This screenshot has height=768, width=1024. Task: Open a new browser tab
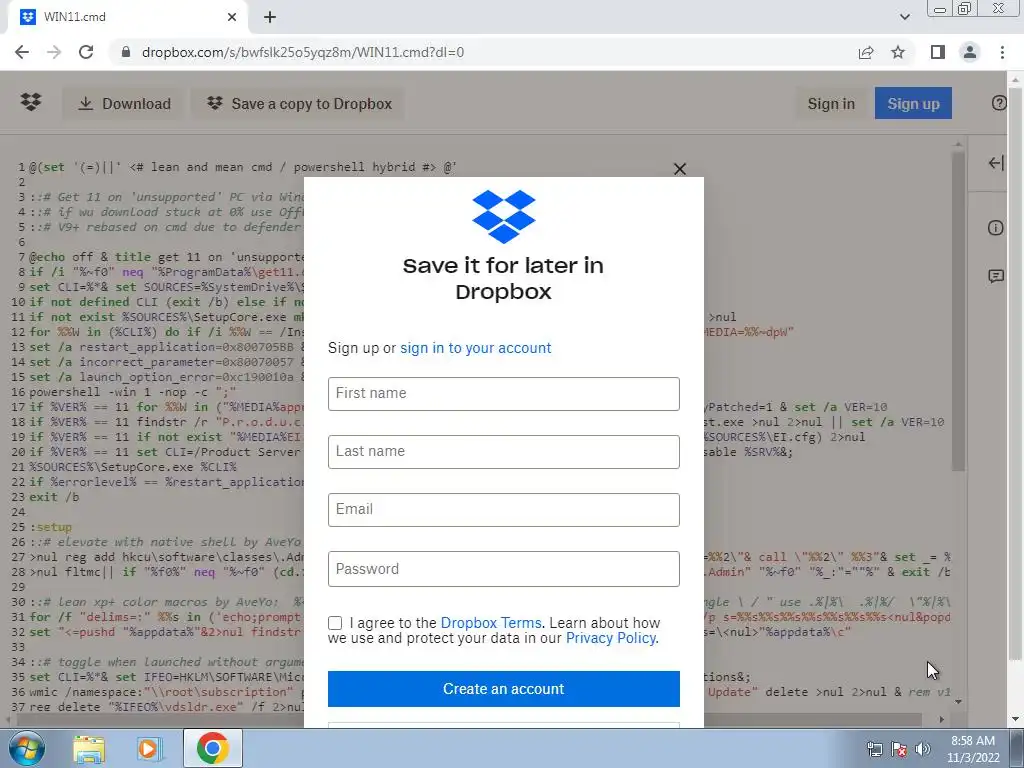click(x=270, y=17)
